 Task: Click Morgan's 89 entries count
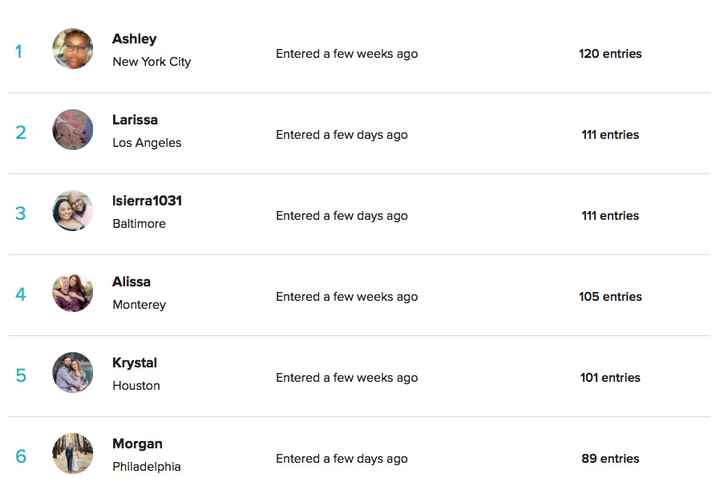[610, 459]
